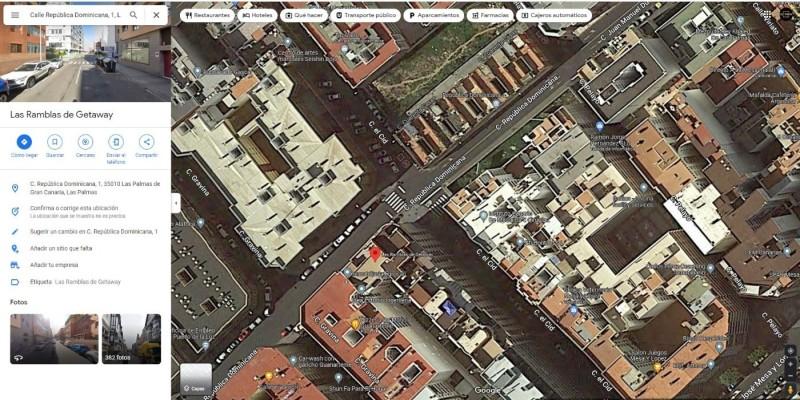Click the search box showing Calle República Dominicana

coord(75,15)
